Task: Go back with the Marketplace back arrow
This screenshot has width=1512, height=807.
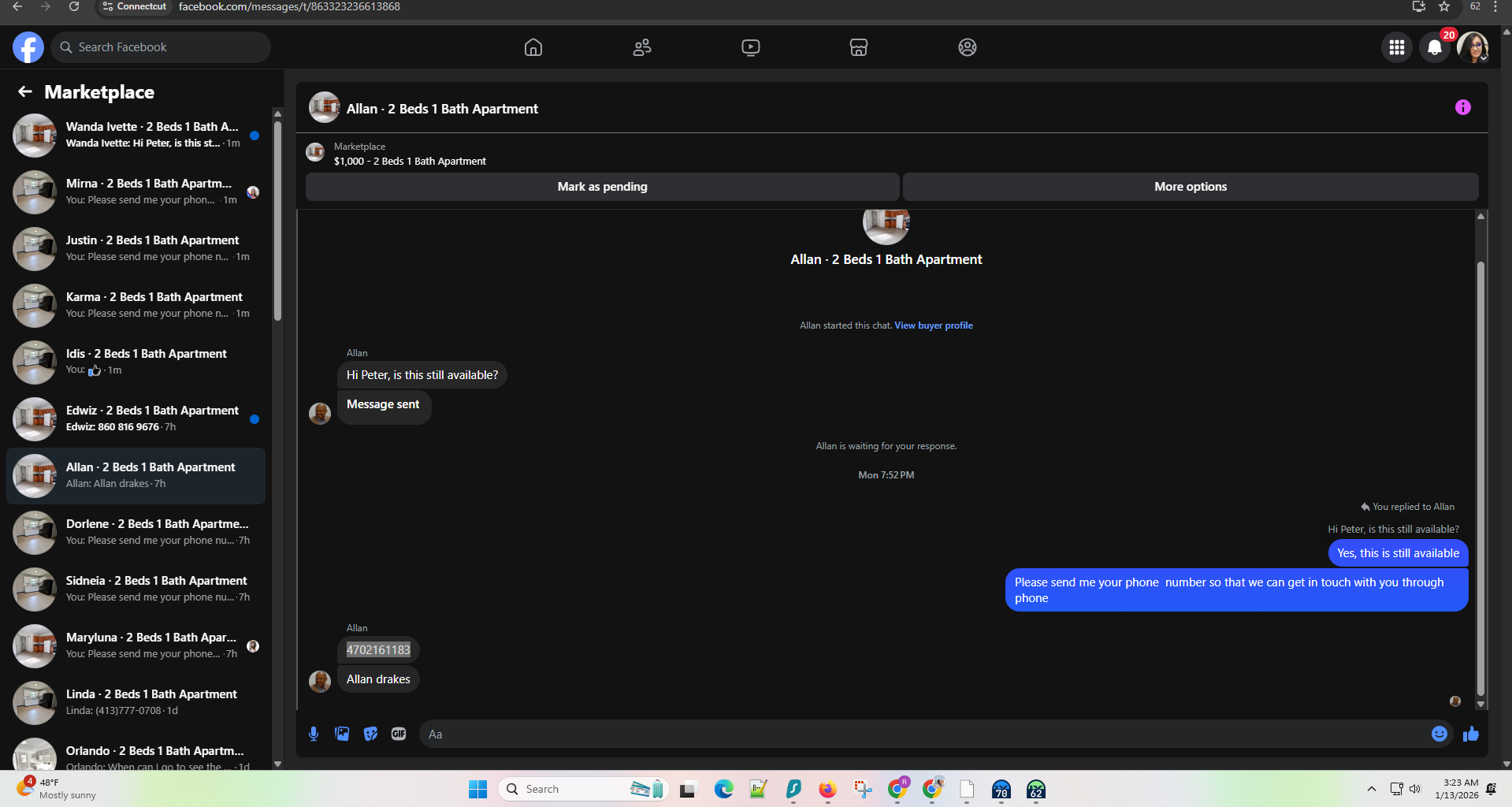Action: [25, 92]
